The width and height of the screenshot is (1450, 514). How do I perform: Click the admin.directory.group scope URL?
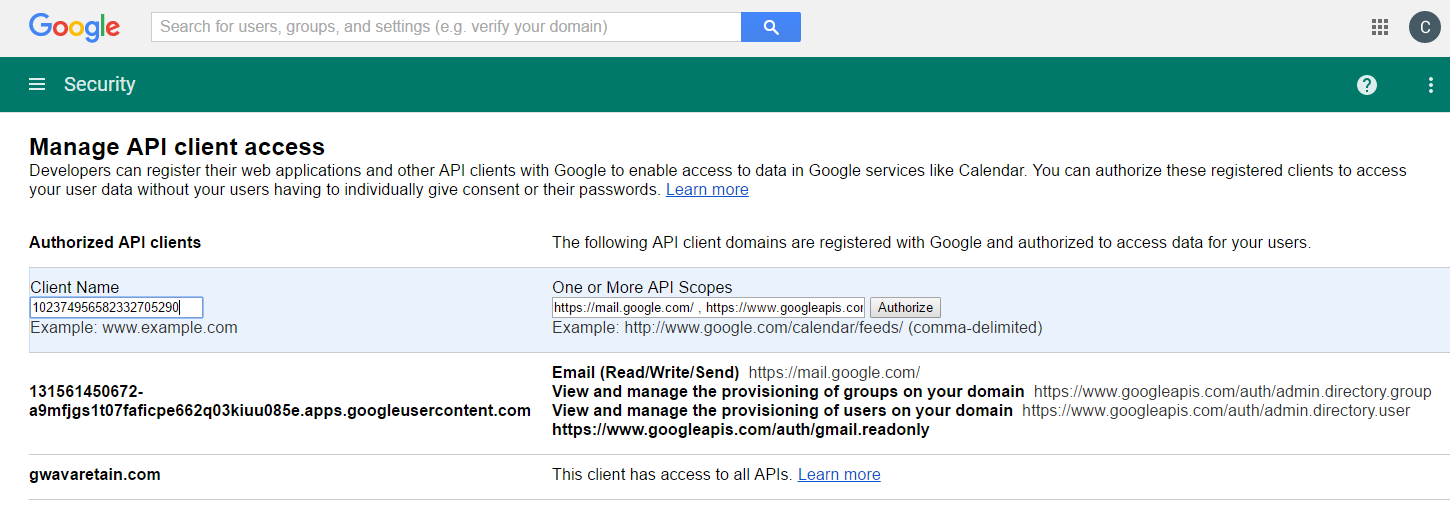point(1232,391)
